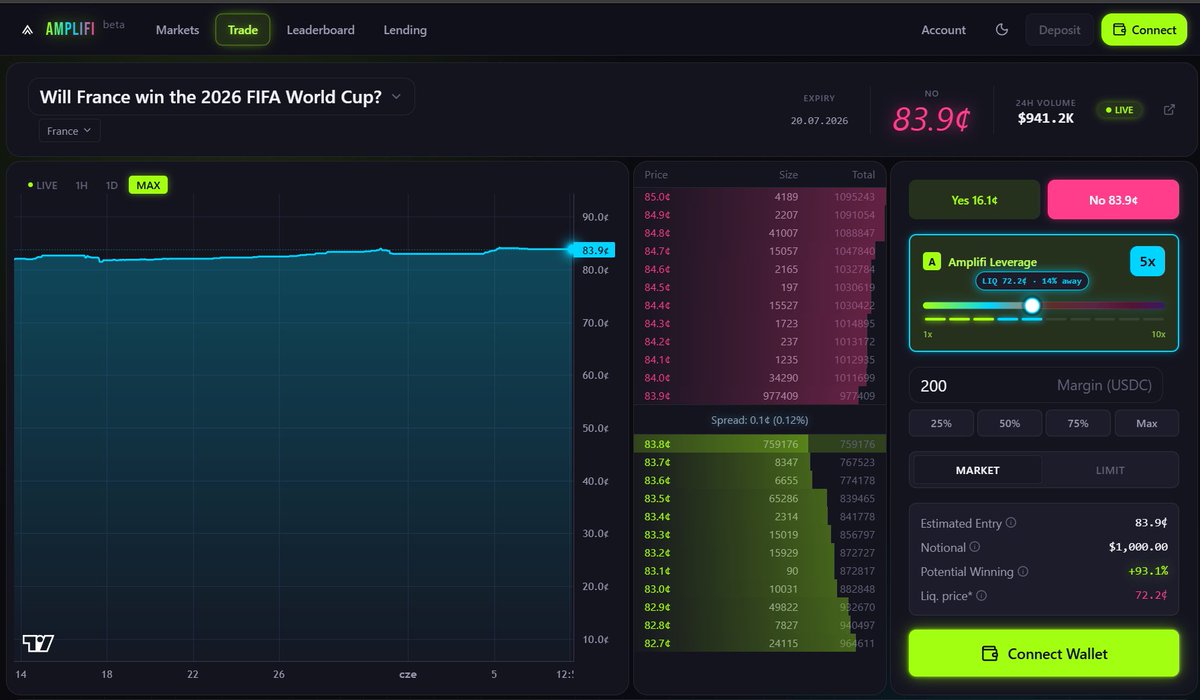Click bid row priced 83.8¢

coord(759,444)
